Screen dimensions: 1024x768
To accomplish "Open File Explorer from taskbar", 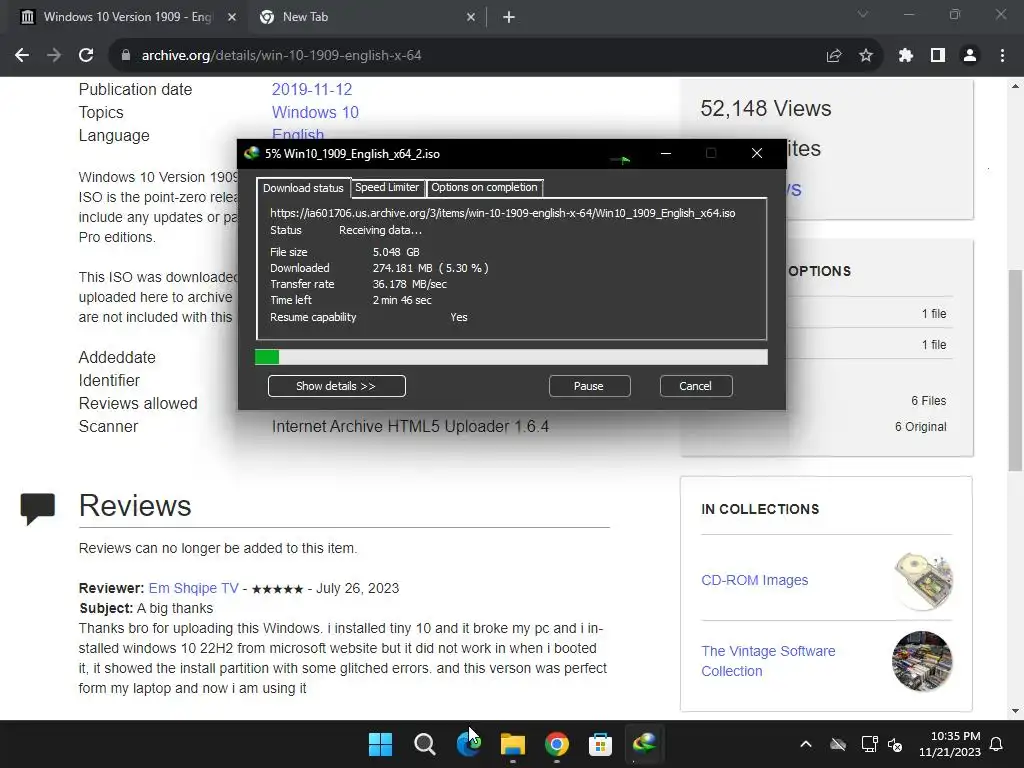I will click(x=513, y=744).
